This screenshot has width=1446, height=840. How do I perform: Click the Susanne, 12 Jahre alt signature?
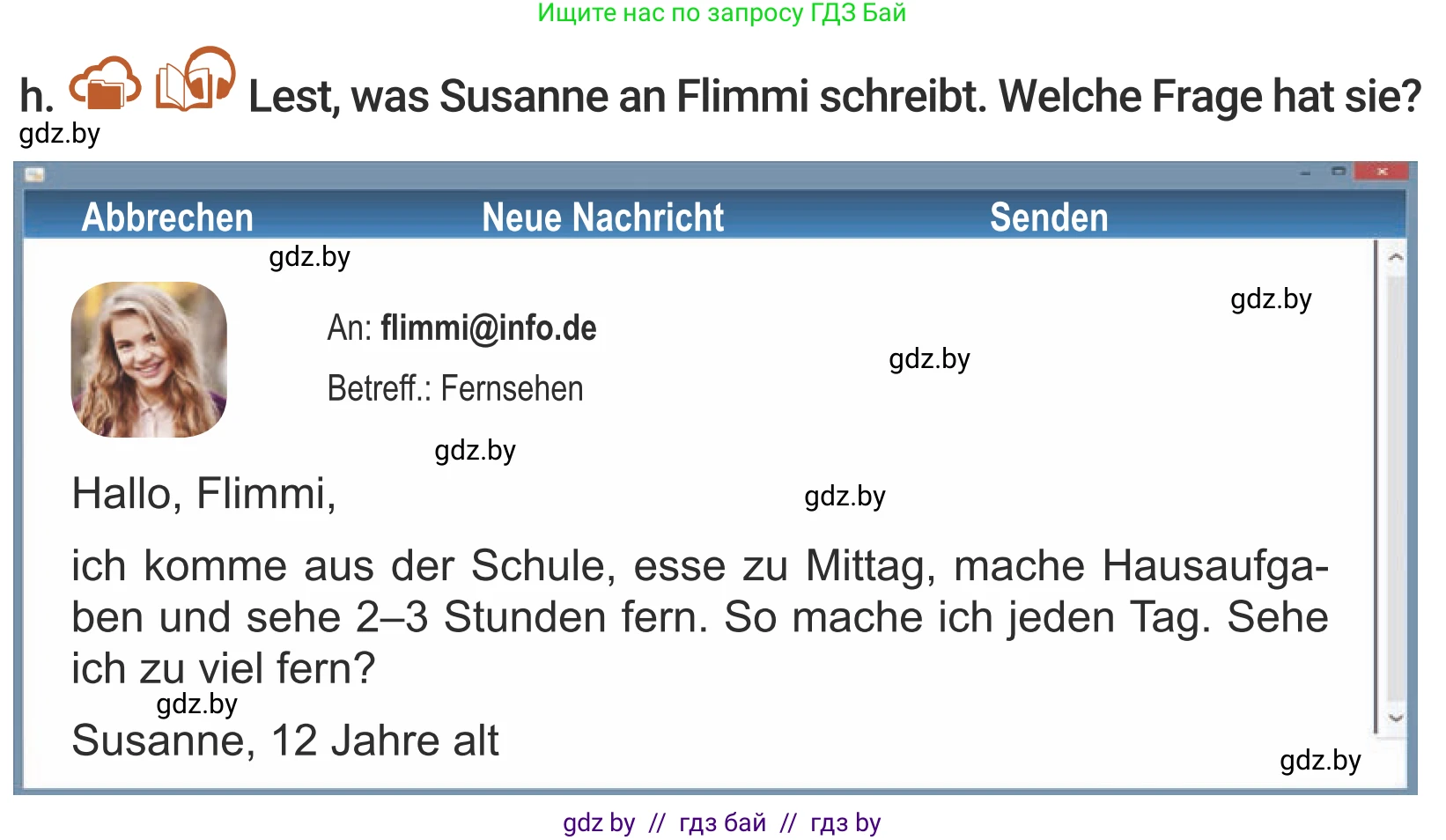285,741
